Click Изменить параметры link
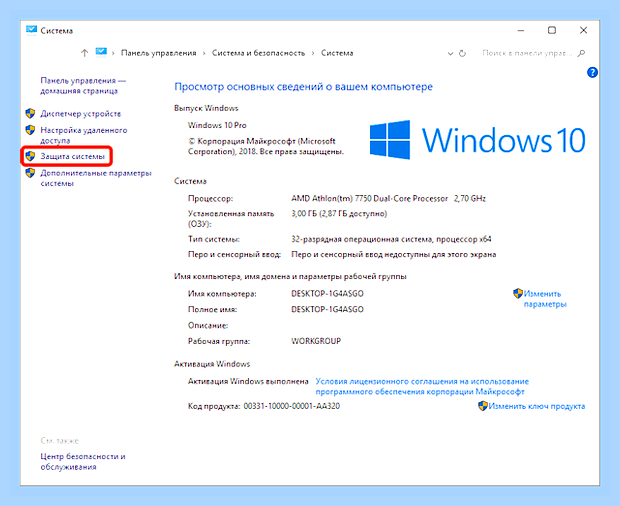The width and height of the screenshot is (620, 506). point(545,299)
